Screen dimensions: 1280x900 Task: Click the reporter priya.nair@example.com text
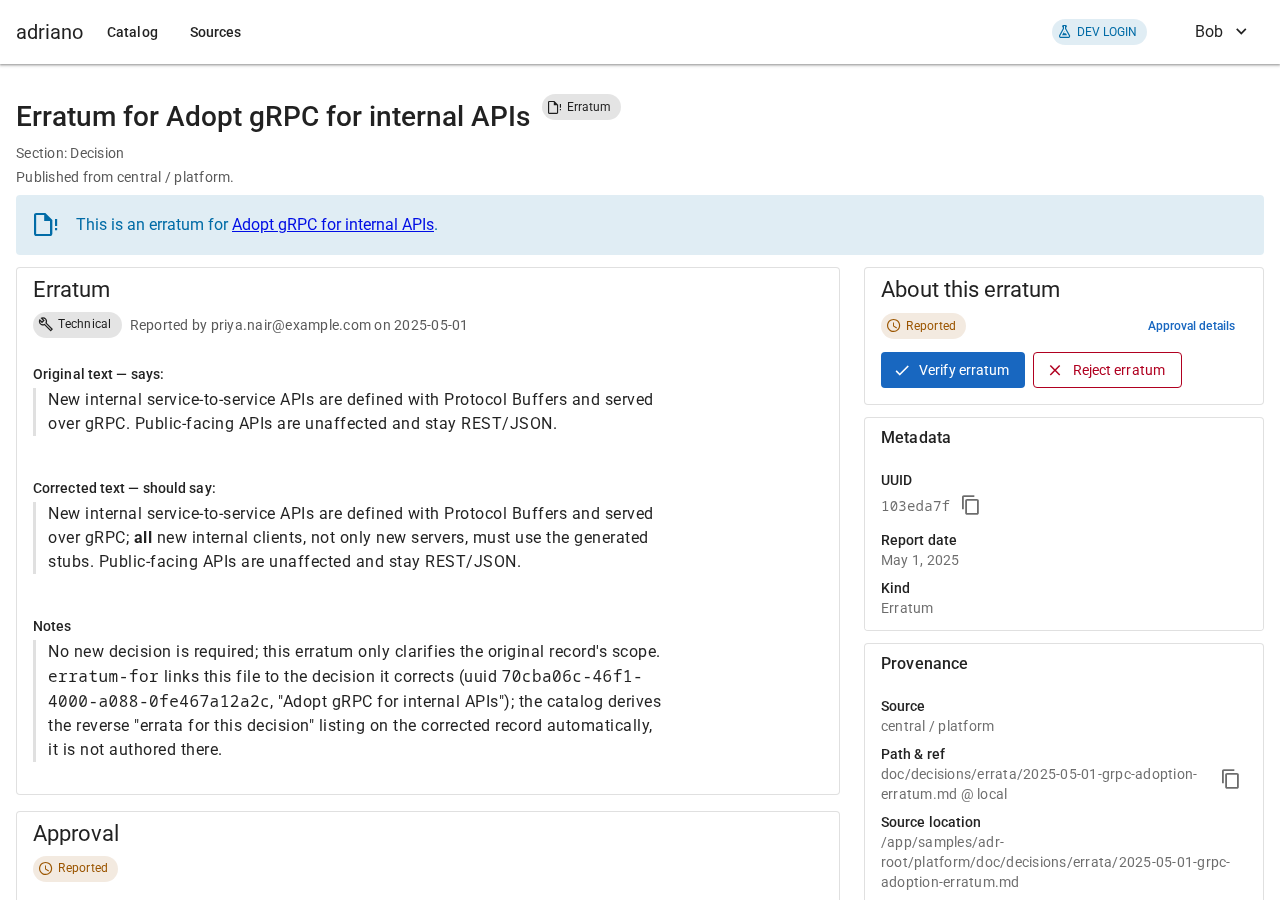click(291, 325)
